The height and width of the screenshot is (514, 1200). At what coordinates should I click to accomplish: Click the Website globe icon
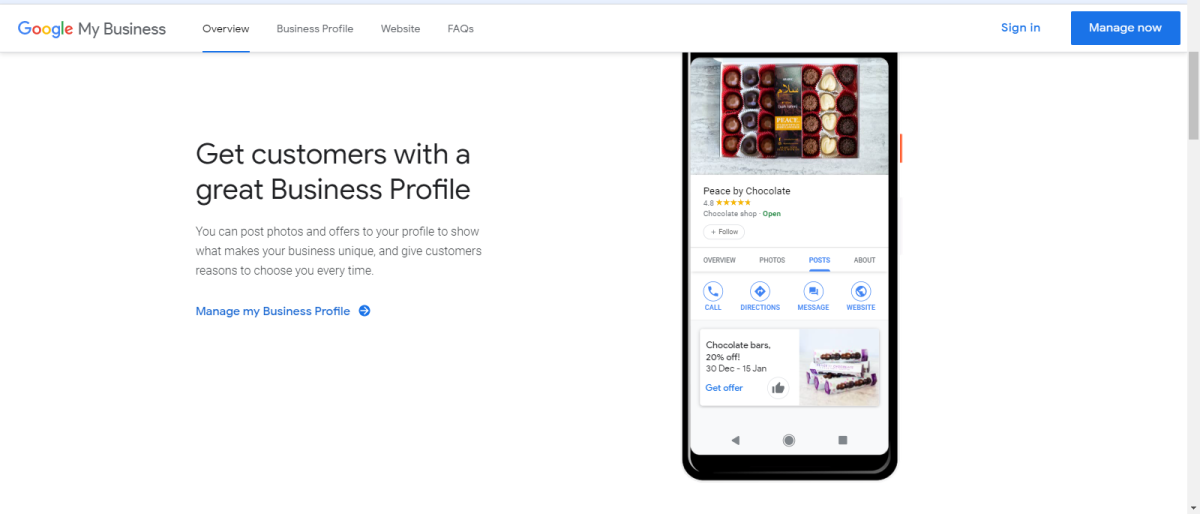click(x=861, y=291)
